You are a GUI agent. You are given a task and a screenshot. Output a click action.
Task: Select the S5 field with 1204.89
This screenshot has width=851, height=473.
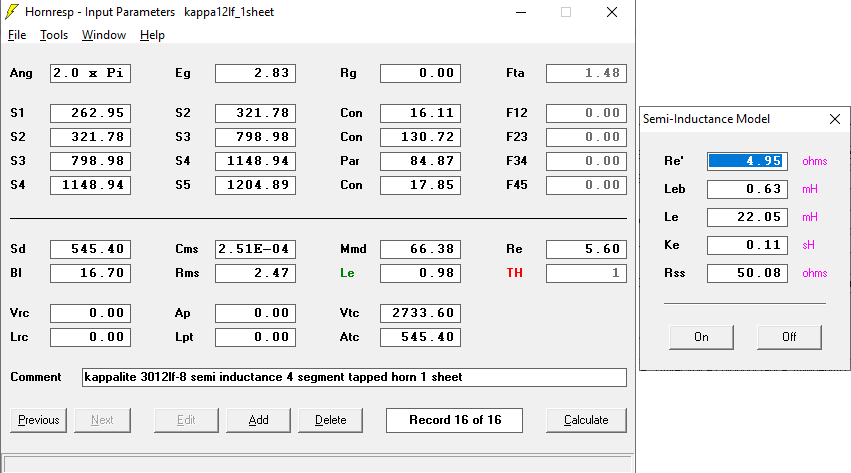(x=255, y=185)
